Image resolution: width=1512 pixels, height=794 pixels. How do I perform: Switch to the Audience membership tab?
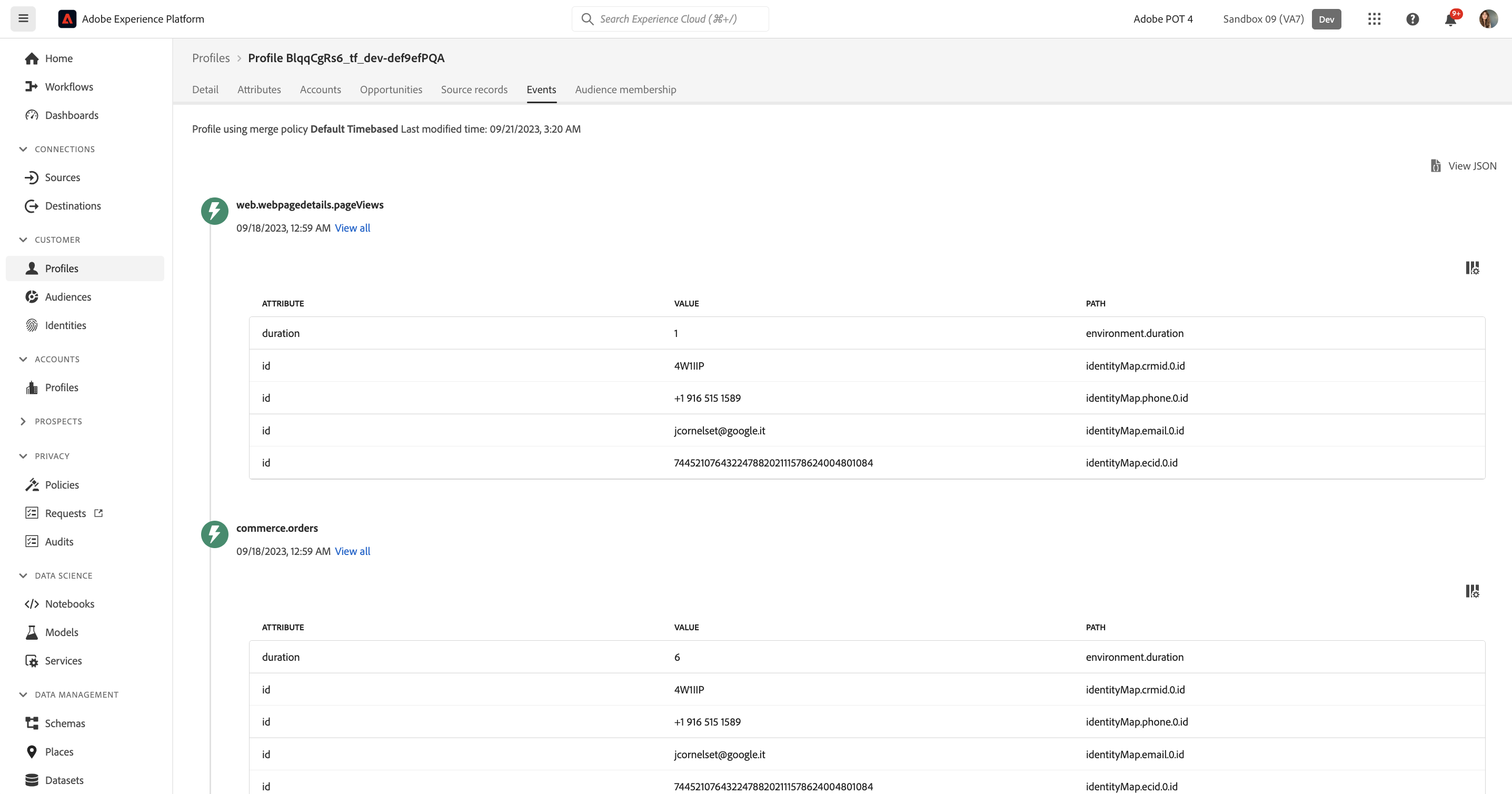[625, 89]
